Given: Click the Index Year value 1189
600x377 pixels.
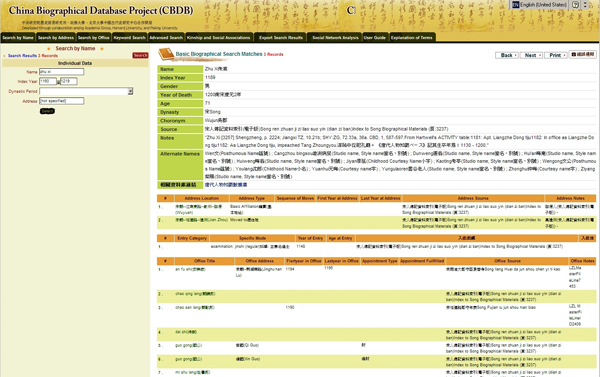Looking at the screenshot, I should click(x=210, y=77).
